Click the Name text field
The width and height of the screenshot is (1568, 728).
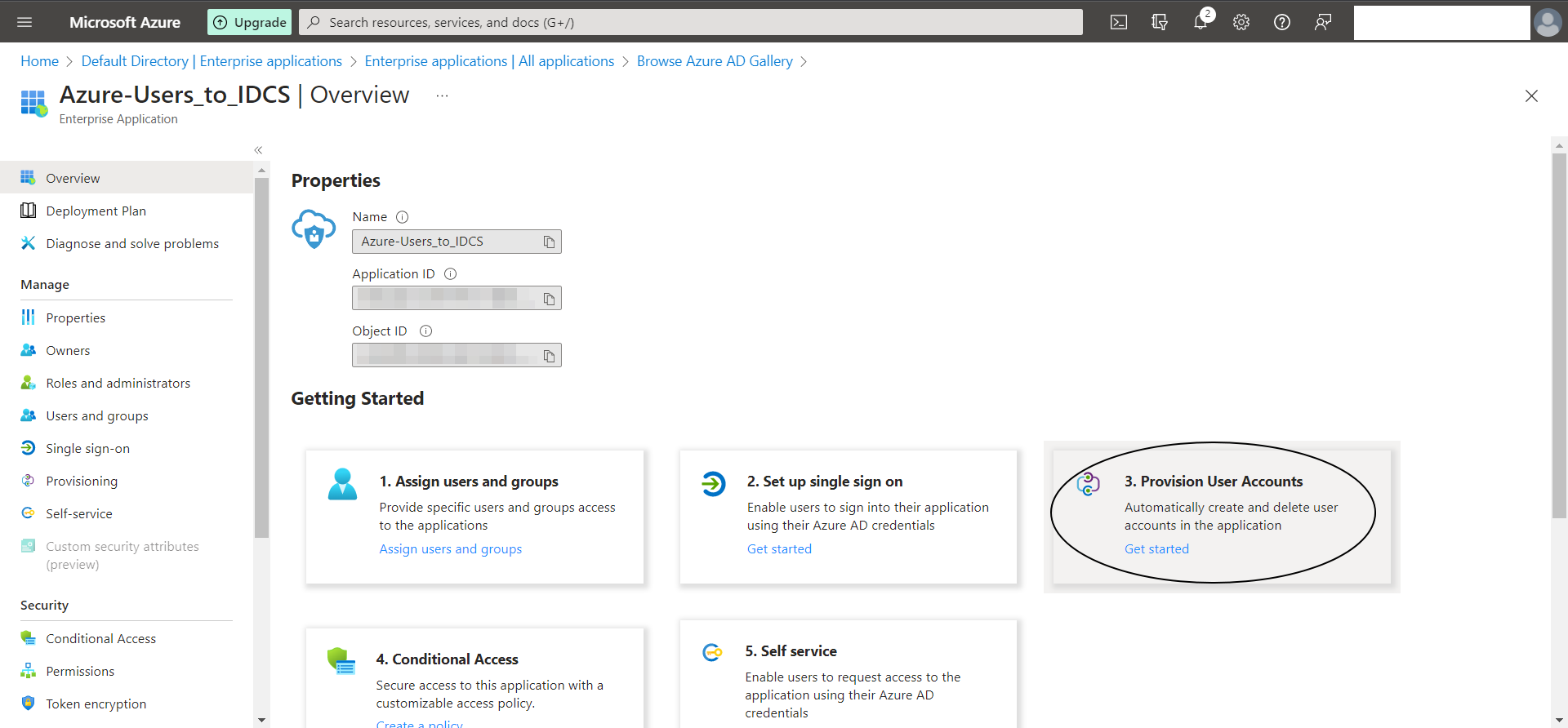pos(457,242)
